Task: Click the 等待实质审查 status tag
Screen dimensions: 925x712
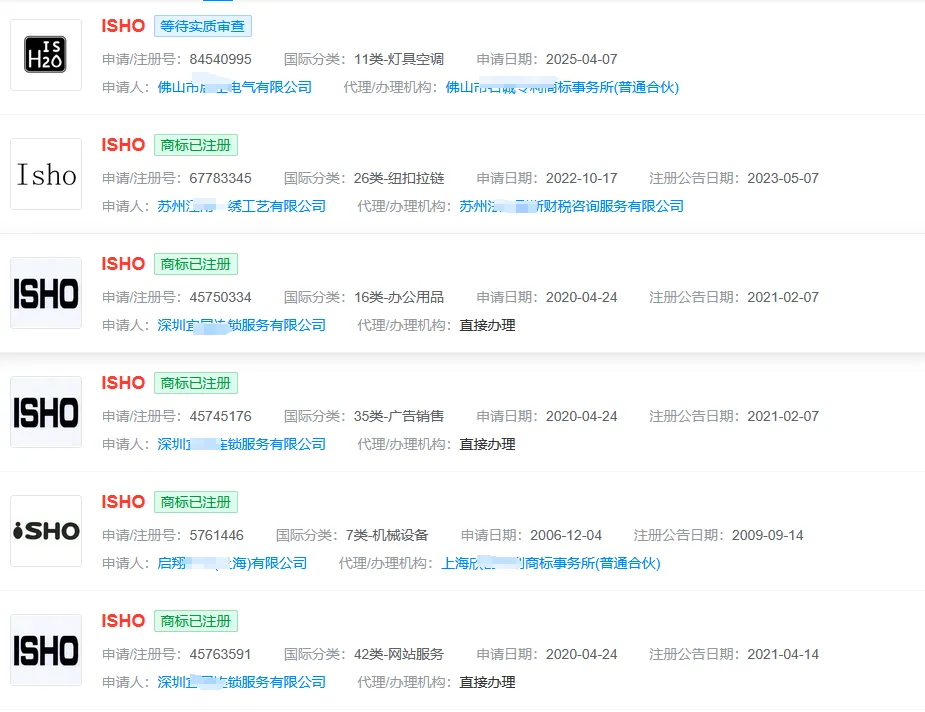Action: 203,26
